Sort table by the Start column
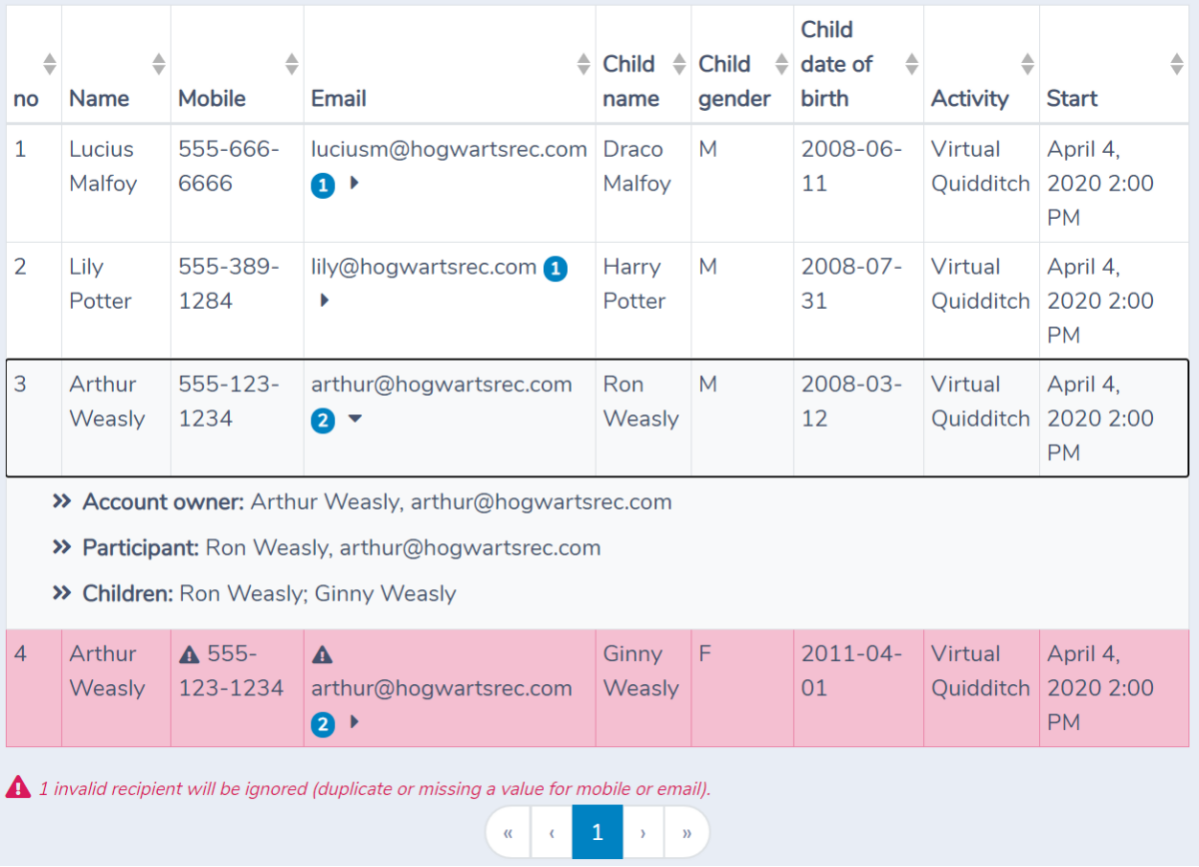Image resolution: width=1199 pixels, height=867 pixels. (1177, 64)
